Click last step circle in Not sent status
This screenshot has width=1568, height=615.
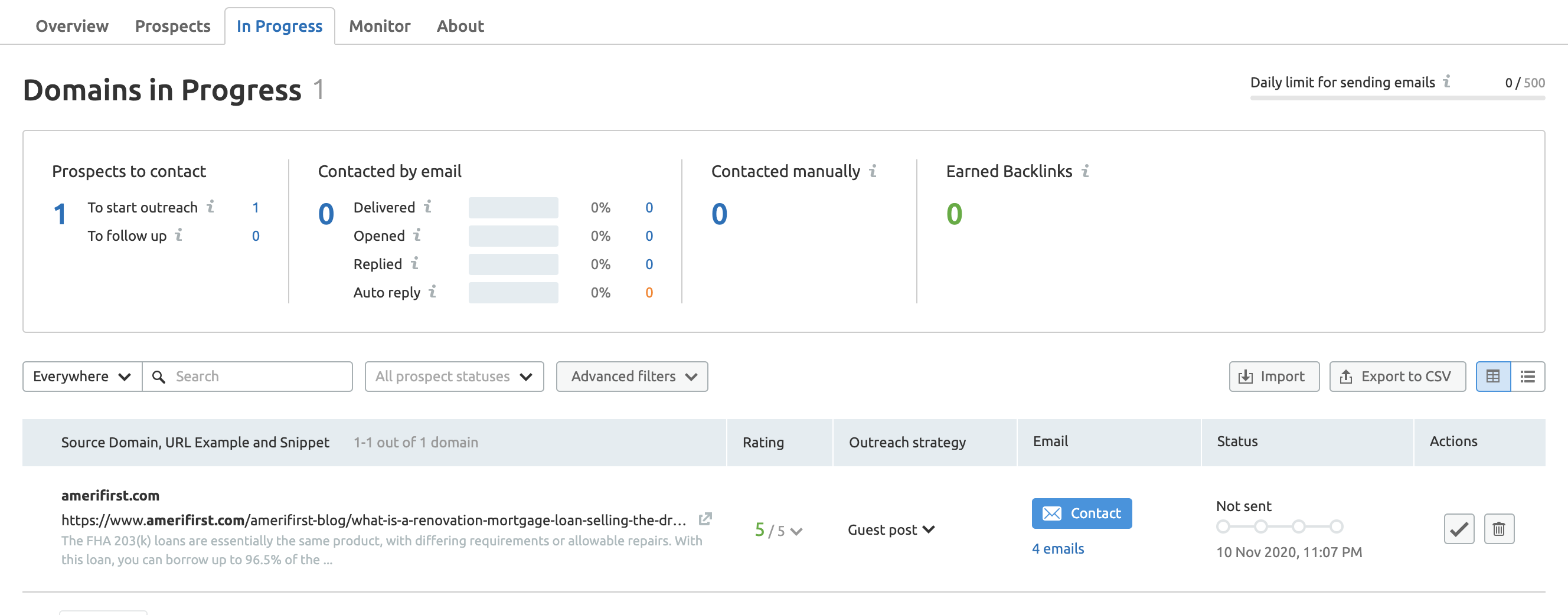[x=1336, y=526]
